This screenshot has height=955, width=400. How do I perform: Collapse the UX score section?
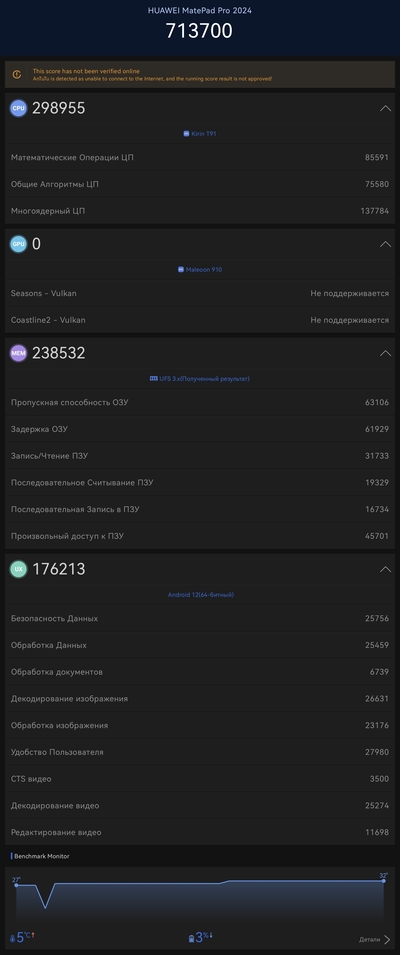click(385, 569)
